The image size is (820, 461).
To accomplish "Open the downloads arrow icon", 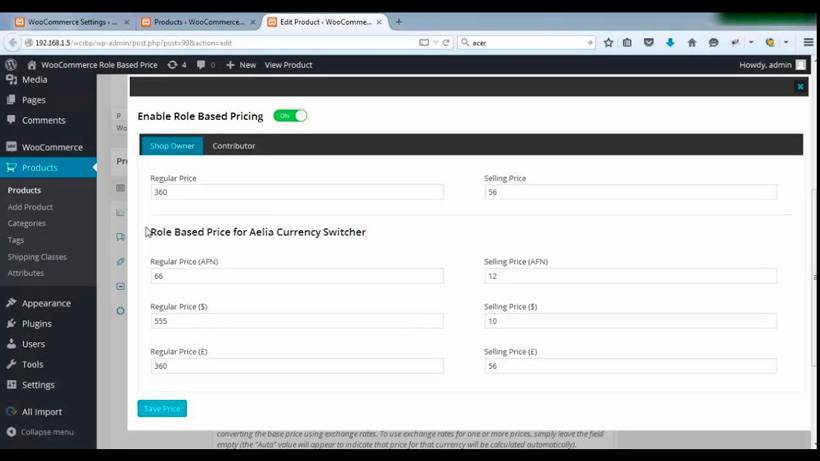I will point(670,43).
